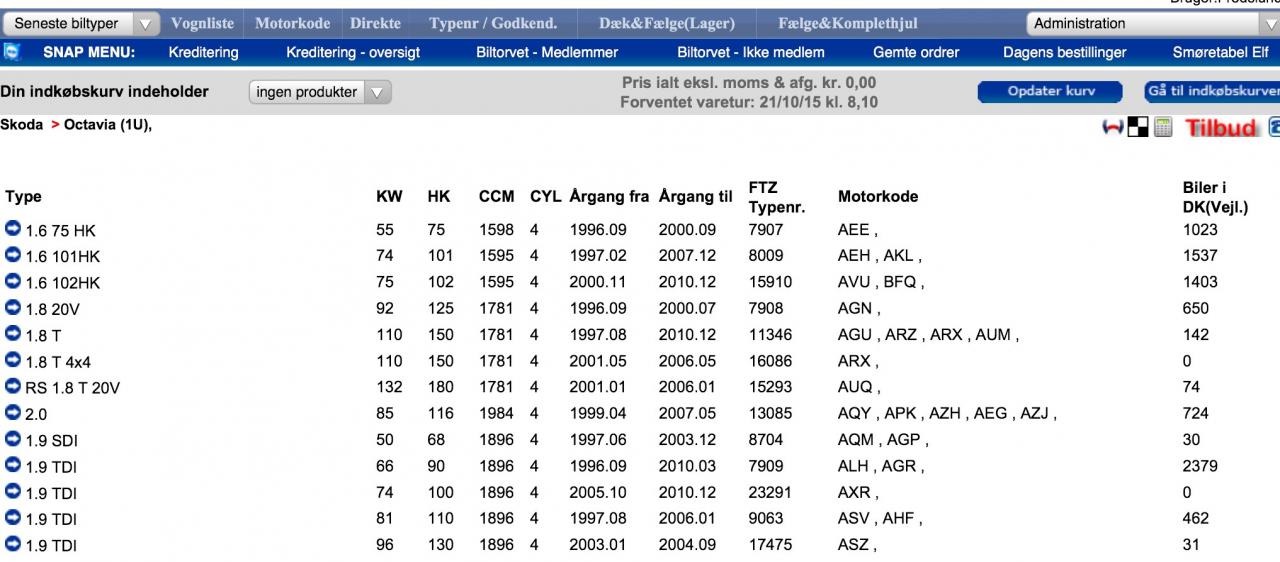This screenshot has height=562, width=1280.
Task: Click the blue arrow icon for 1.8 20V
Action: 13,308
